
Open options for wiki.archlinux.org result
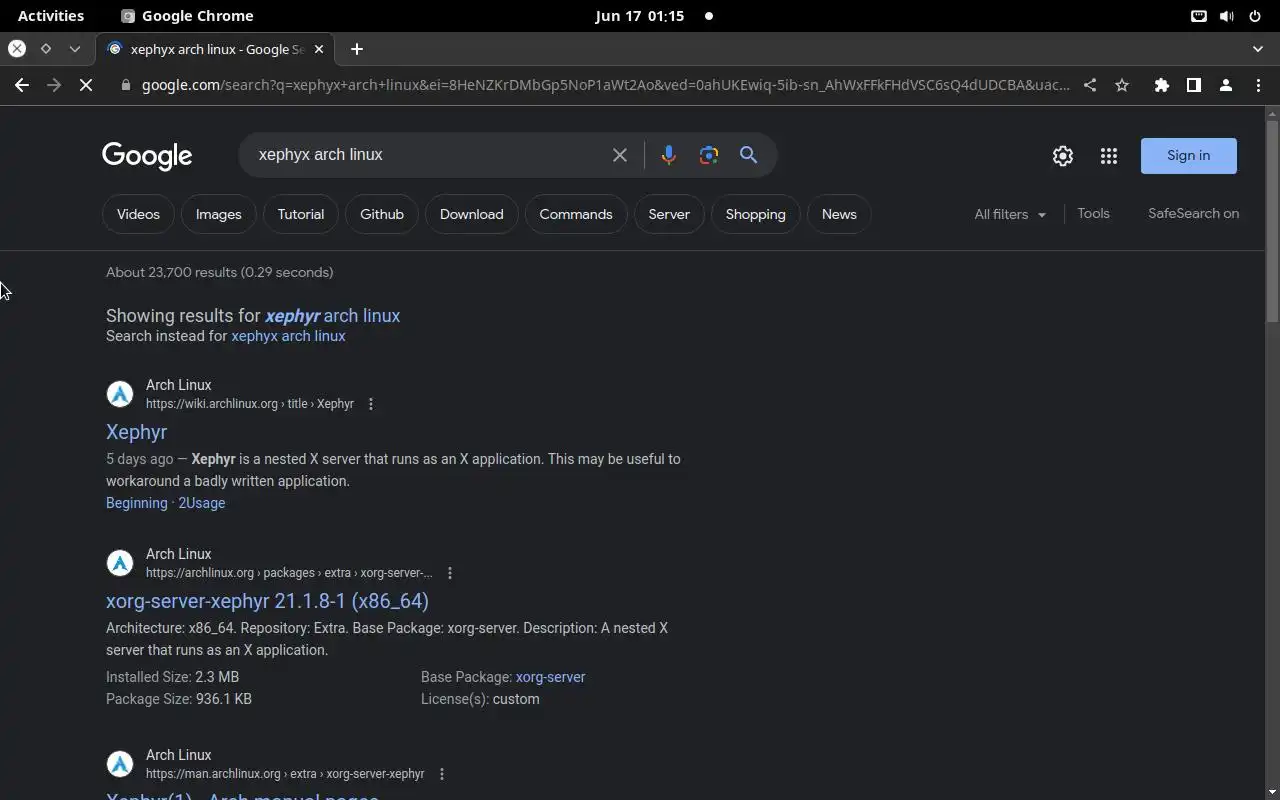click(x=371, y=404)
